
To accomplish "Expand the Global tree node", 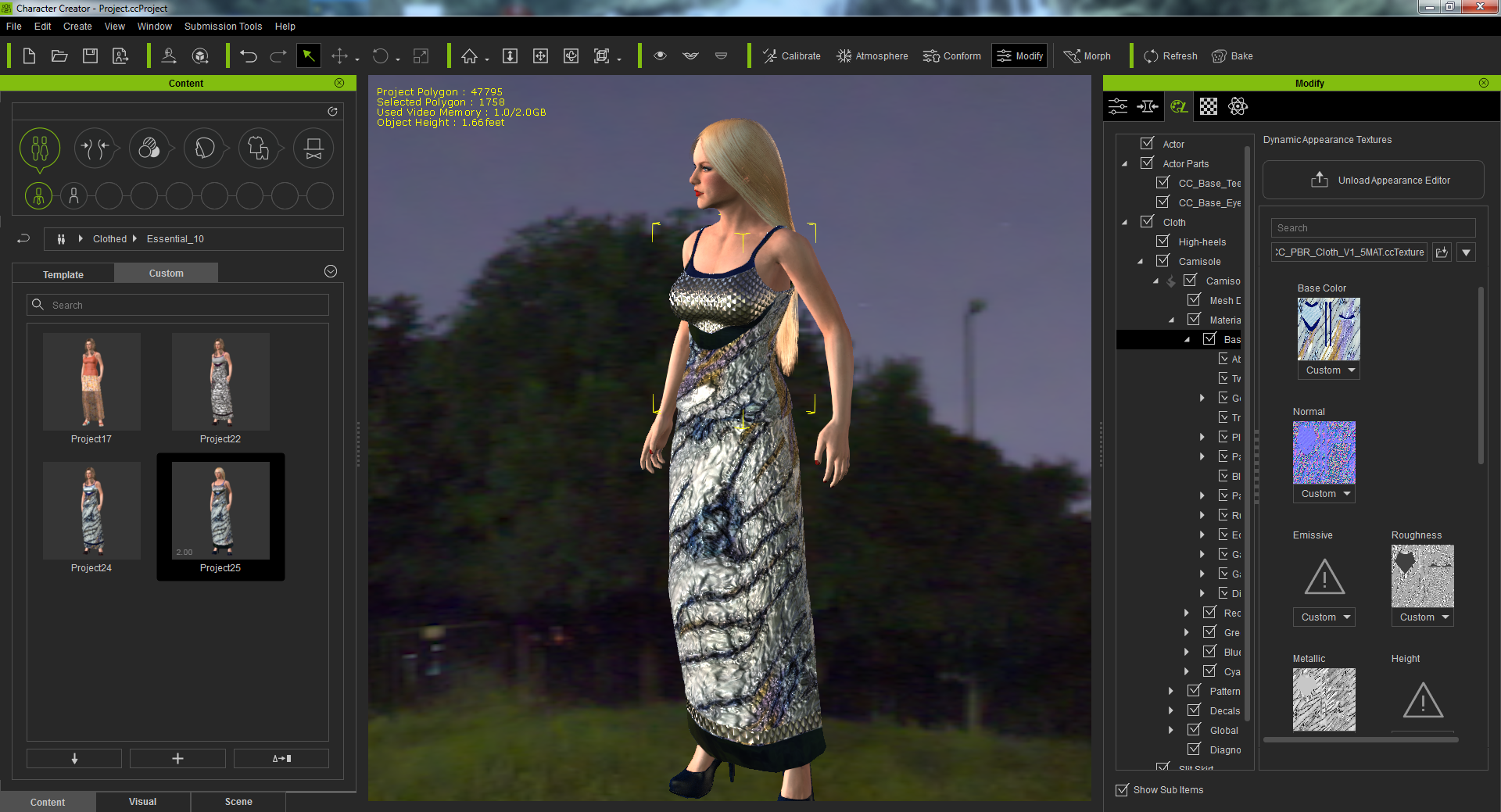I will (1171, 730).
